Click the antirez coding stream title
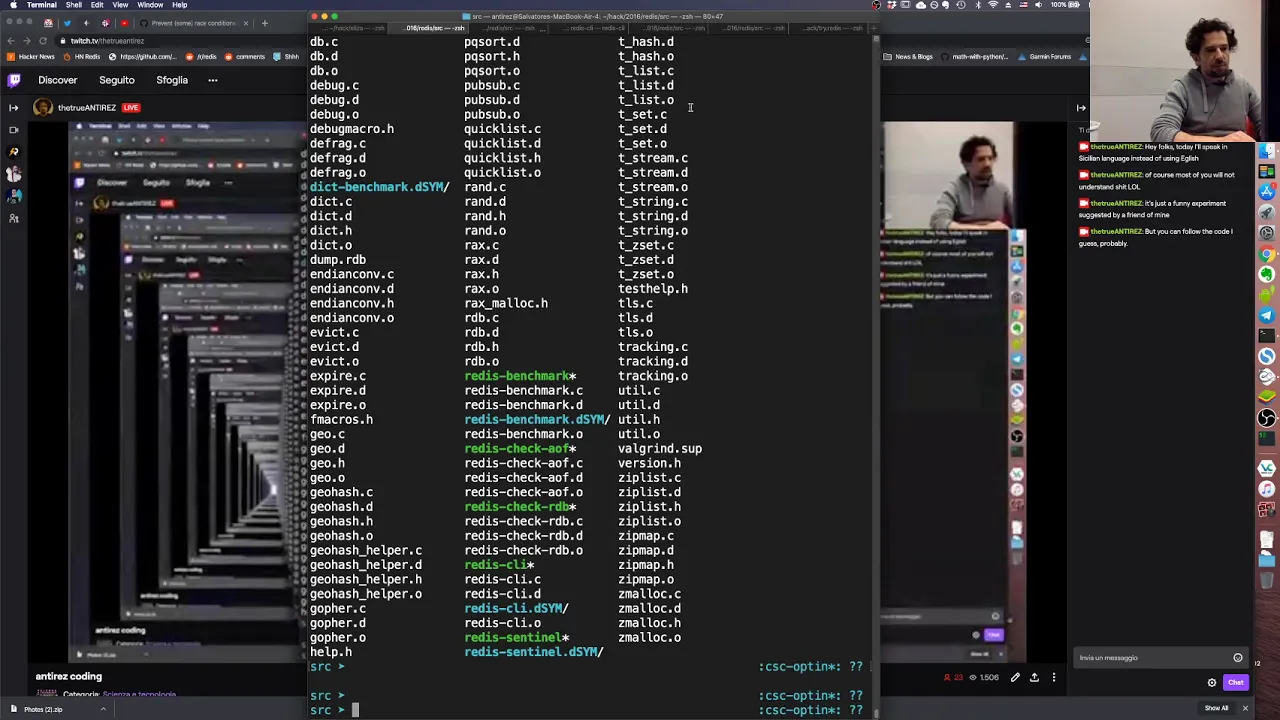Image resolution: width=1280 pixels, height=720 pixels. (x=69, y=677)
